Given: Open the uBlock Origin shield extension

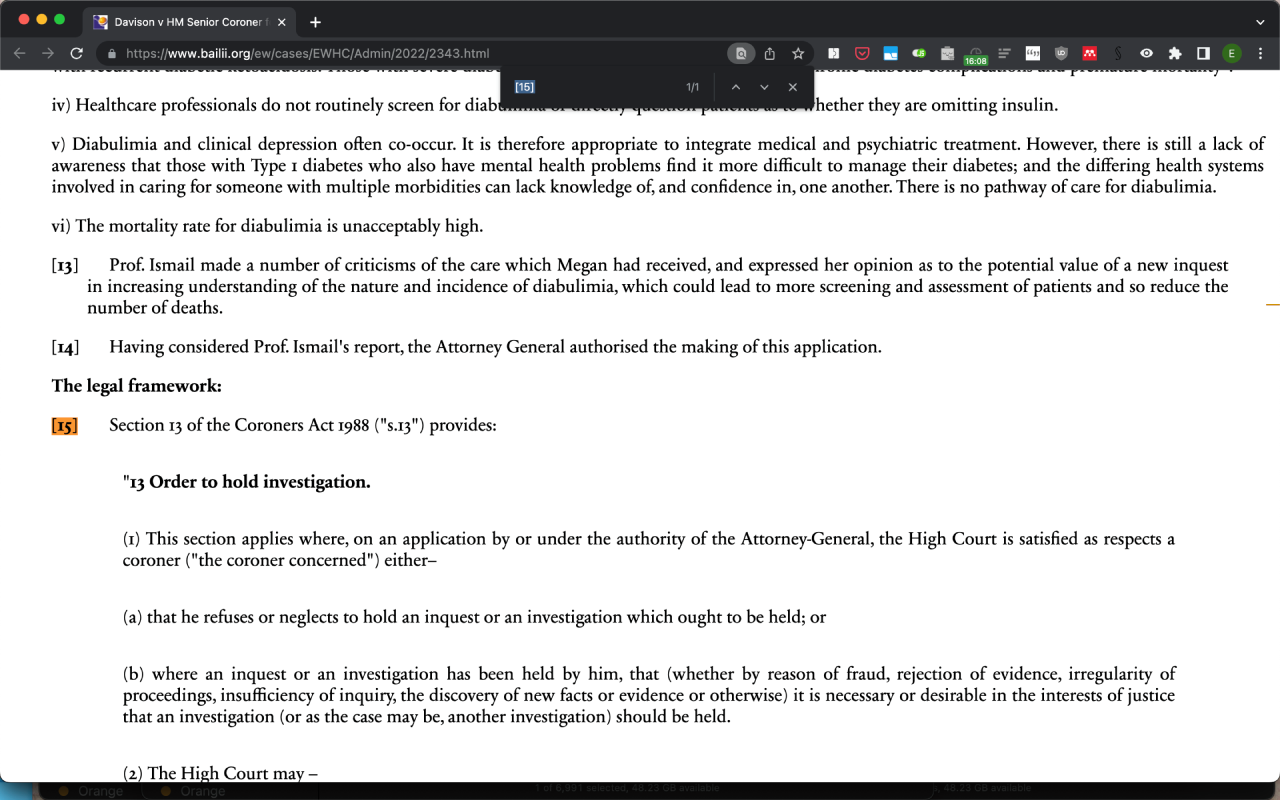Looking at the screenshot, I should pyautogui.click(x=1061, y=53).
